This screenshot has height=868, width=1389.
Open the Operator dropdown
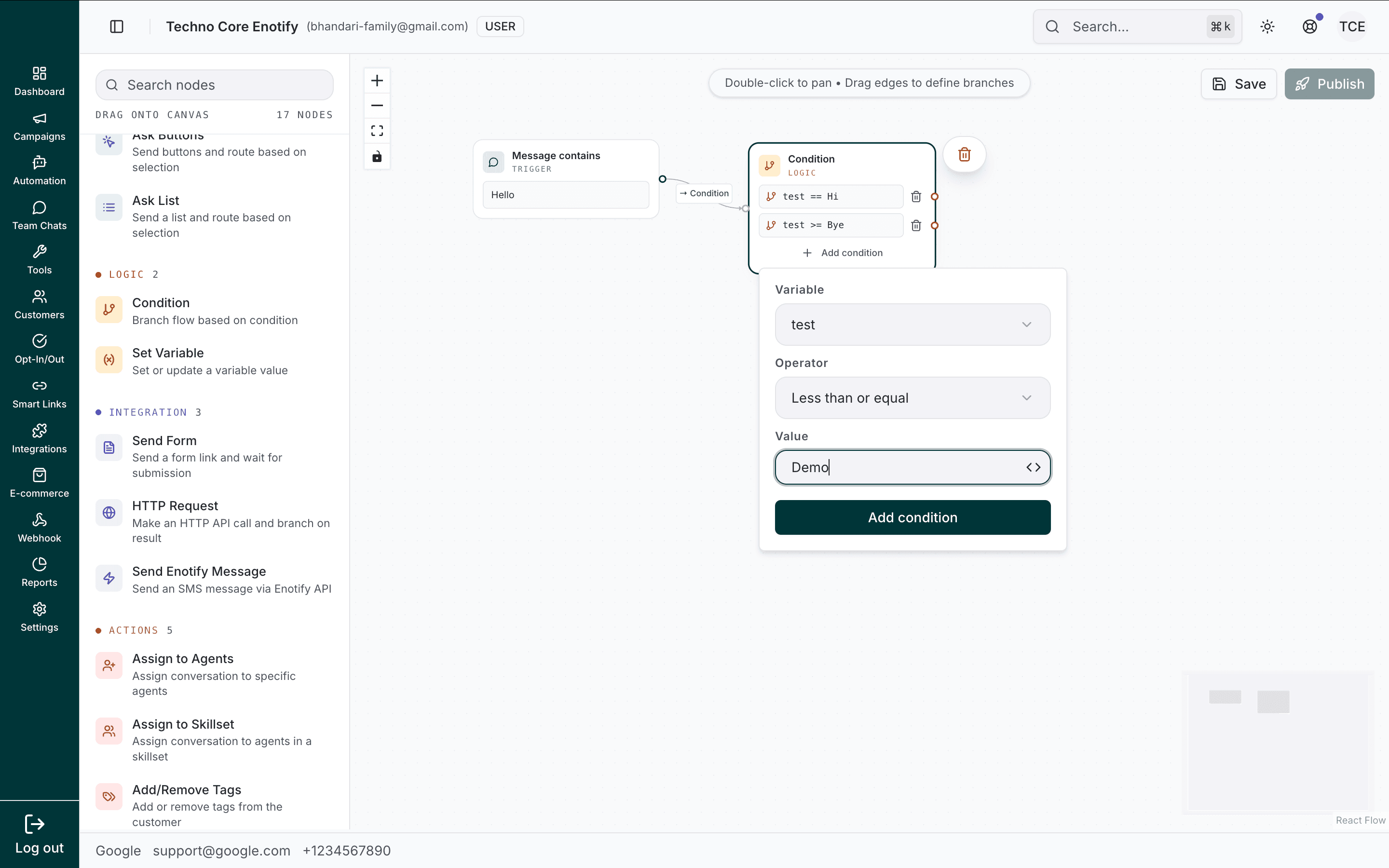912,398
